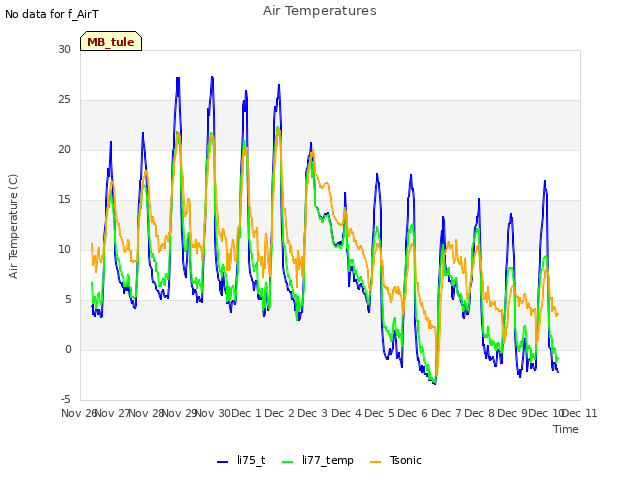
Task: Click the 30 y-axis tick label
Action: click(64, 49)
